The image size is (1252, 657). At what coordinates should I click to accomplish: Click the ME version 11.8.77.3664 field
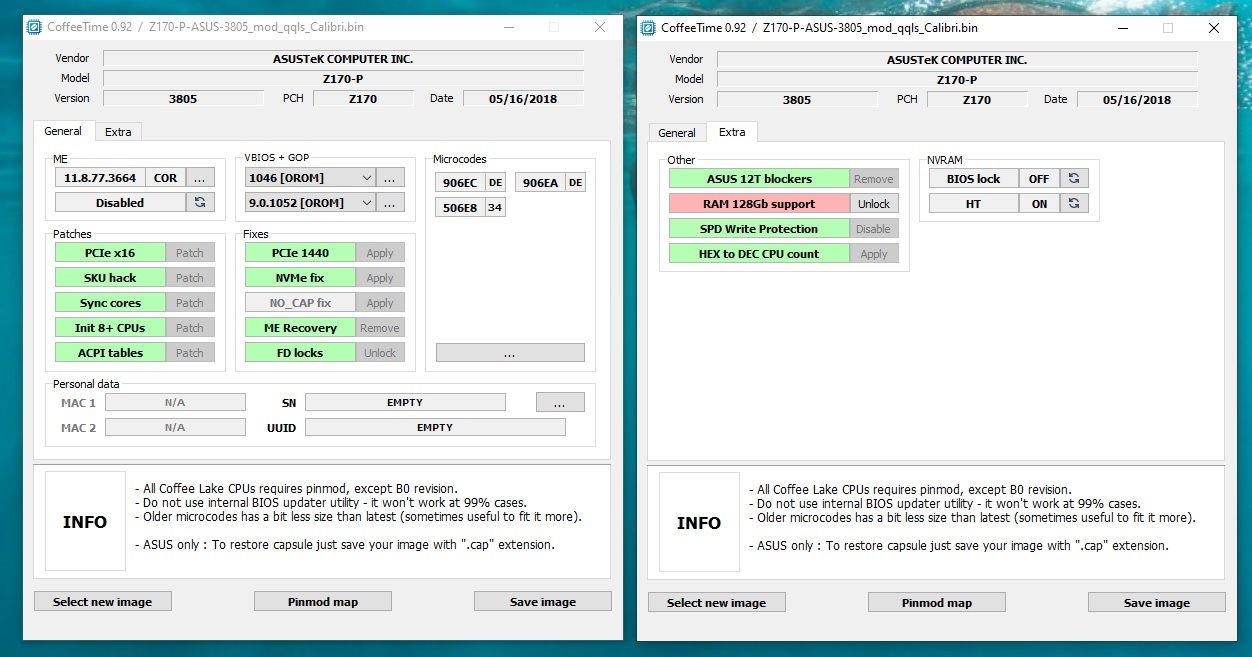click(100, 177)
